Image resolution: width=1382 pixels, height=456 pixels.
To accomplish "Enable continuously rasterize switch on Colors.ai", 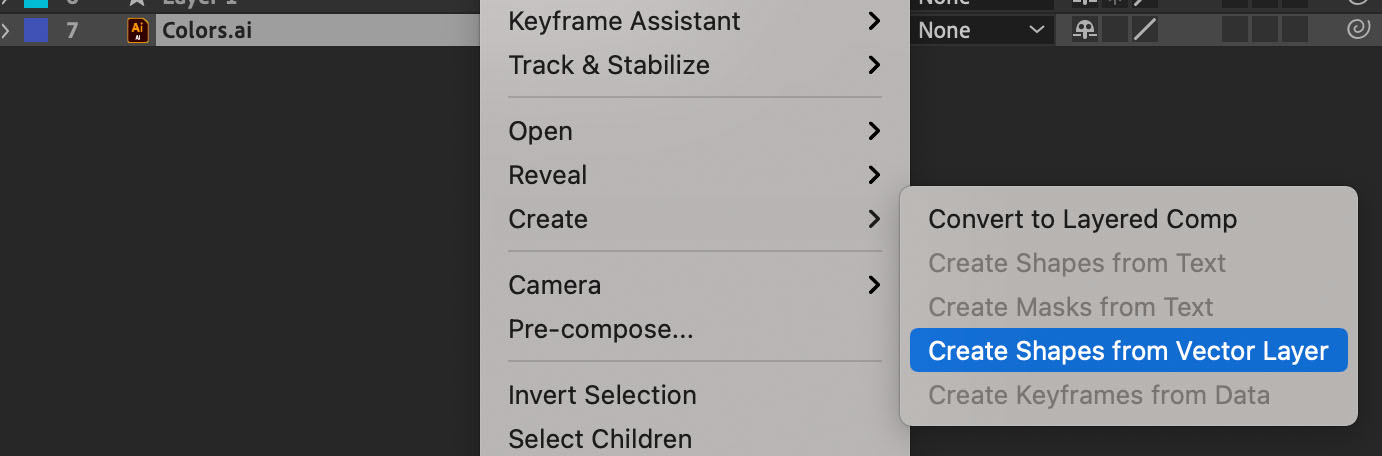I will click(1115, 31).
